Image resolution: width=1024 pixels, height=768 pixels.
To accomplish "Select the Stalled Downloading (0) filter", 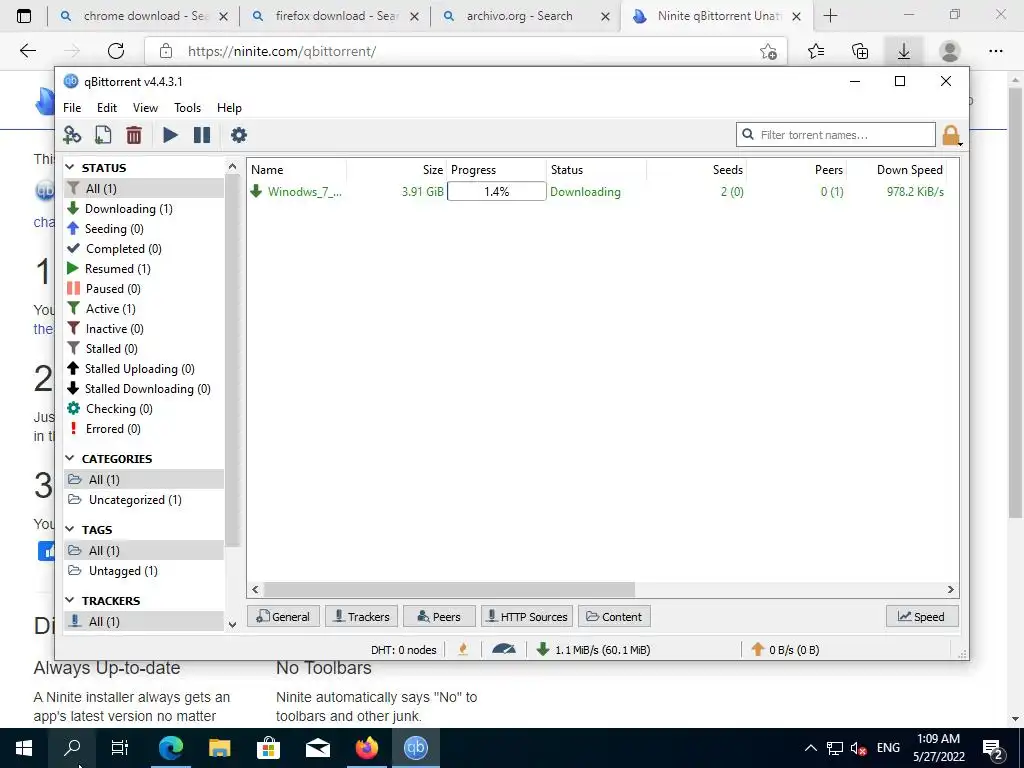I will click(x=147, y=389).
